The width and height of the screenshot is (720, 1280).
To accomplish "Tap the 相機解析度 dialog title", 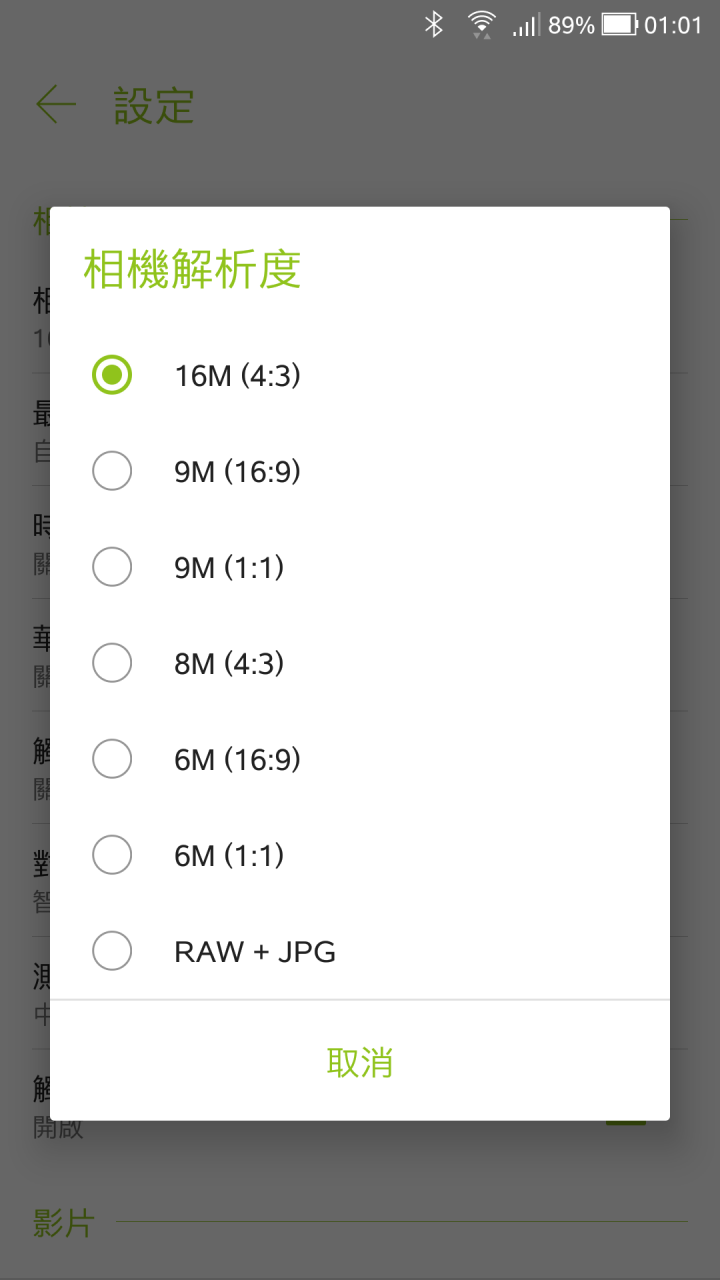I will pyautogui.click(x=192, y=270).
